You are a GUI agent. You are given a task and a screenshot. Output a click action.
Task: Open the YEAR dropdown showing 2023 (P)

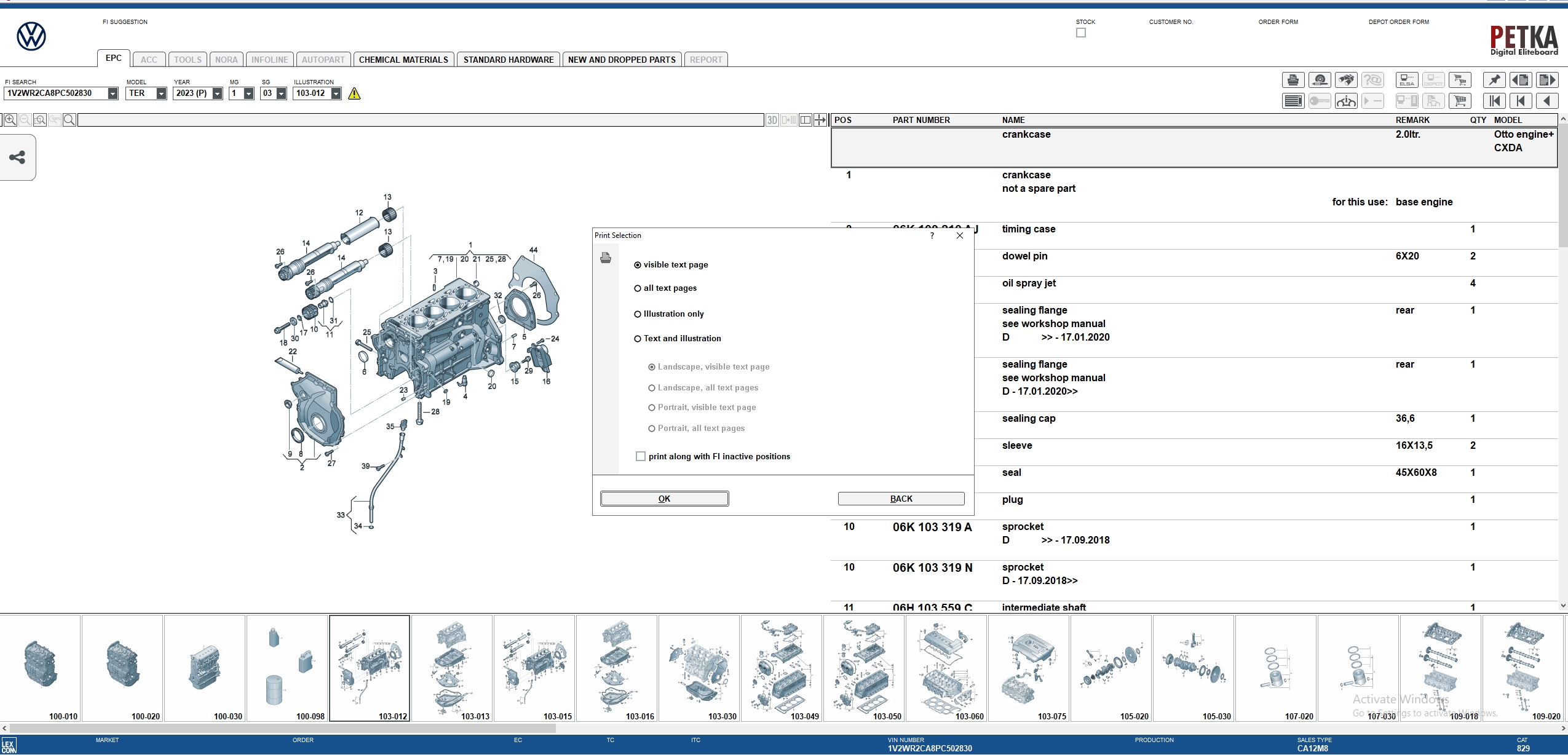pos(217,93)
